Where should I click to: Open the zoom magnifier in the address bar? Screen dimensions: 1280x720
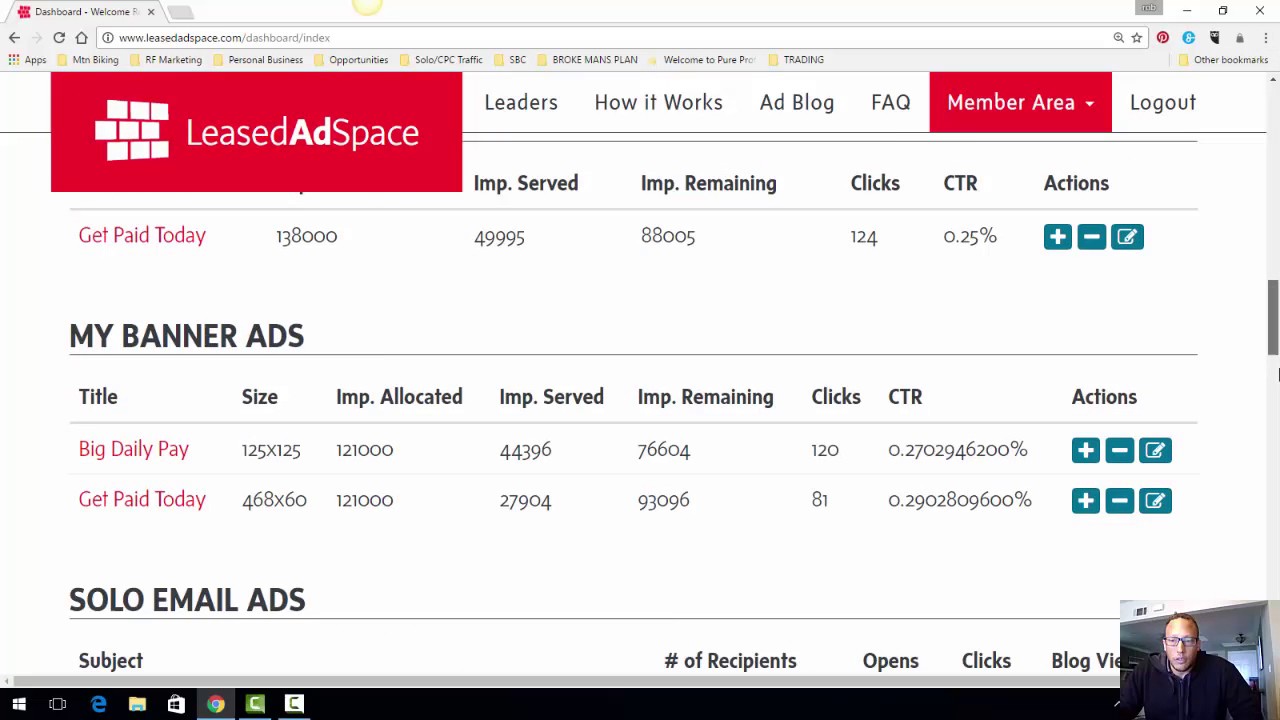1119,38
